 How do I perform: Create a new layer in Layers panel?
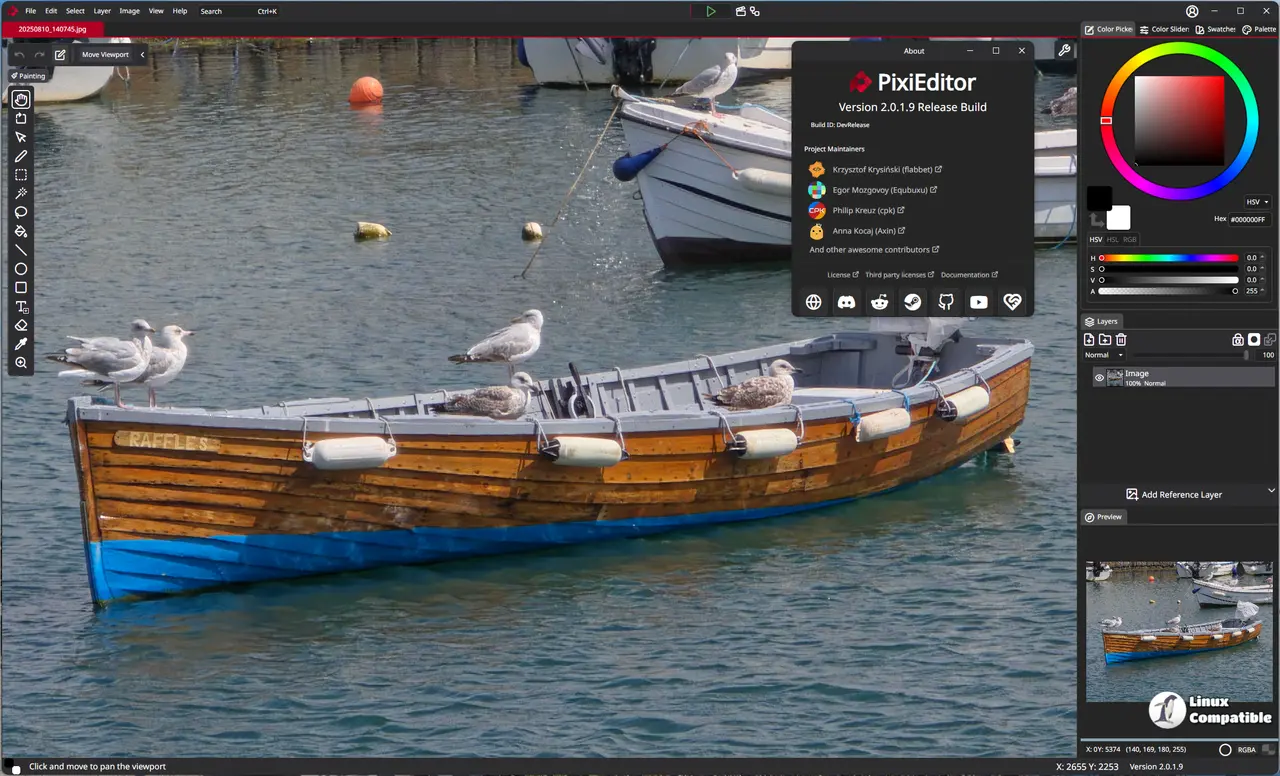tap(1089, 340)
